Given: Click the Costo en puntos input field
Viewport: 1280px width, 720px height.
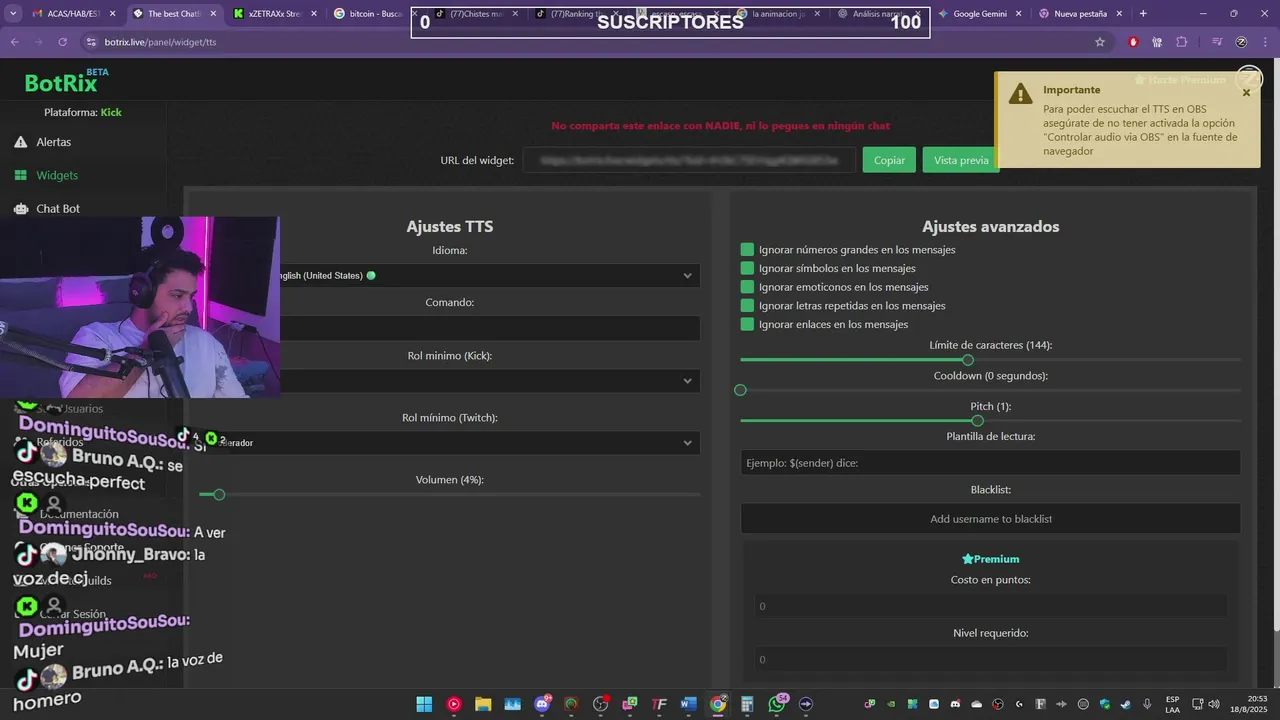Looking at the screenshot, I should [990, 606].
